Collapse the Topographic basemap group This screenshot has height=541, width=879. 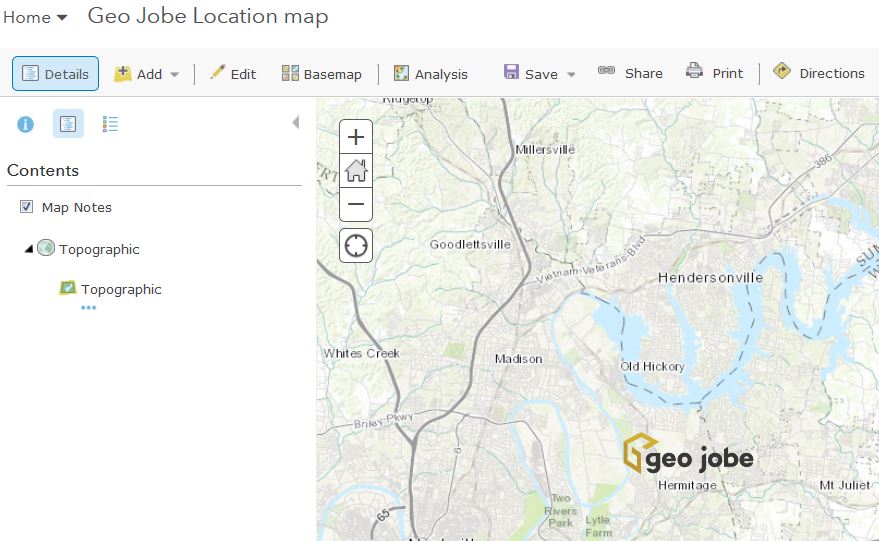tap(28, 249)
